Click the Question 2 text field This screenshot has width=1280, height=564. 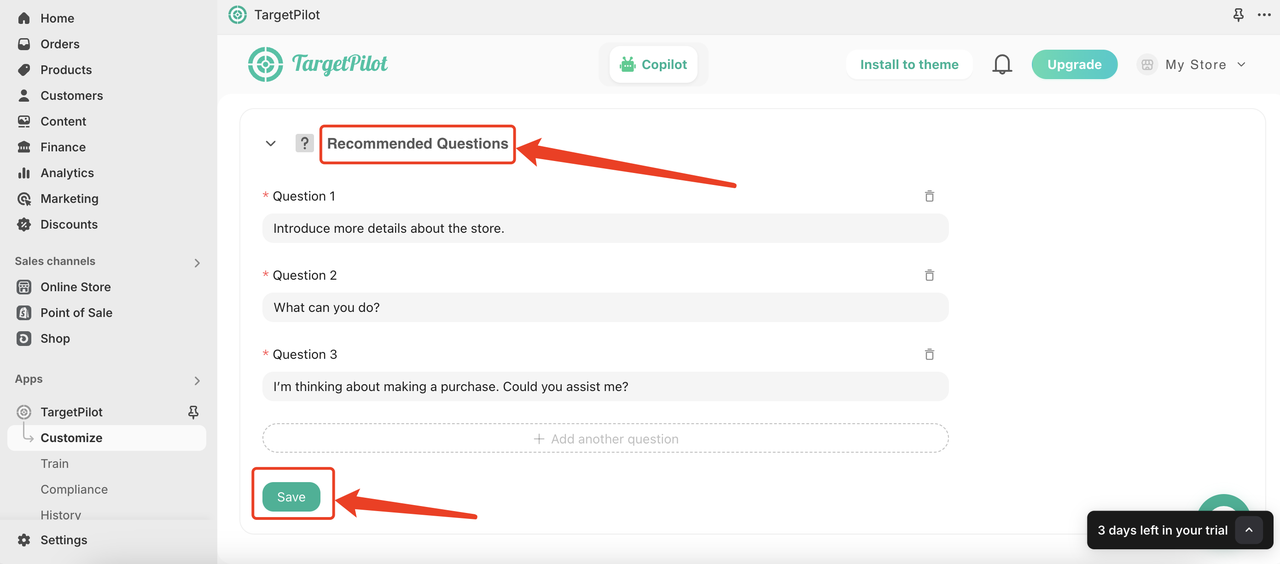[x=605, y=307]
